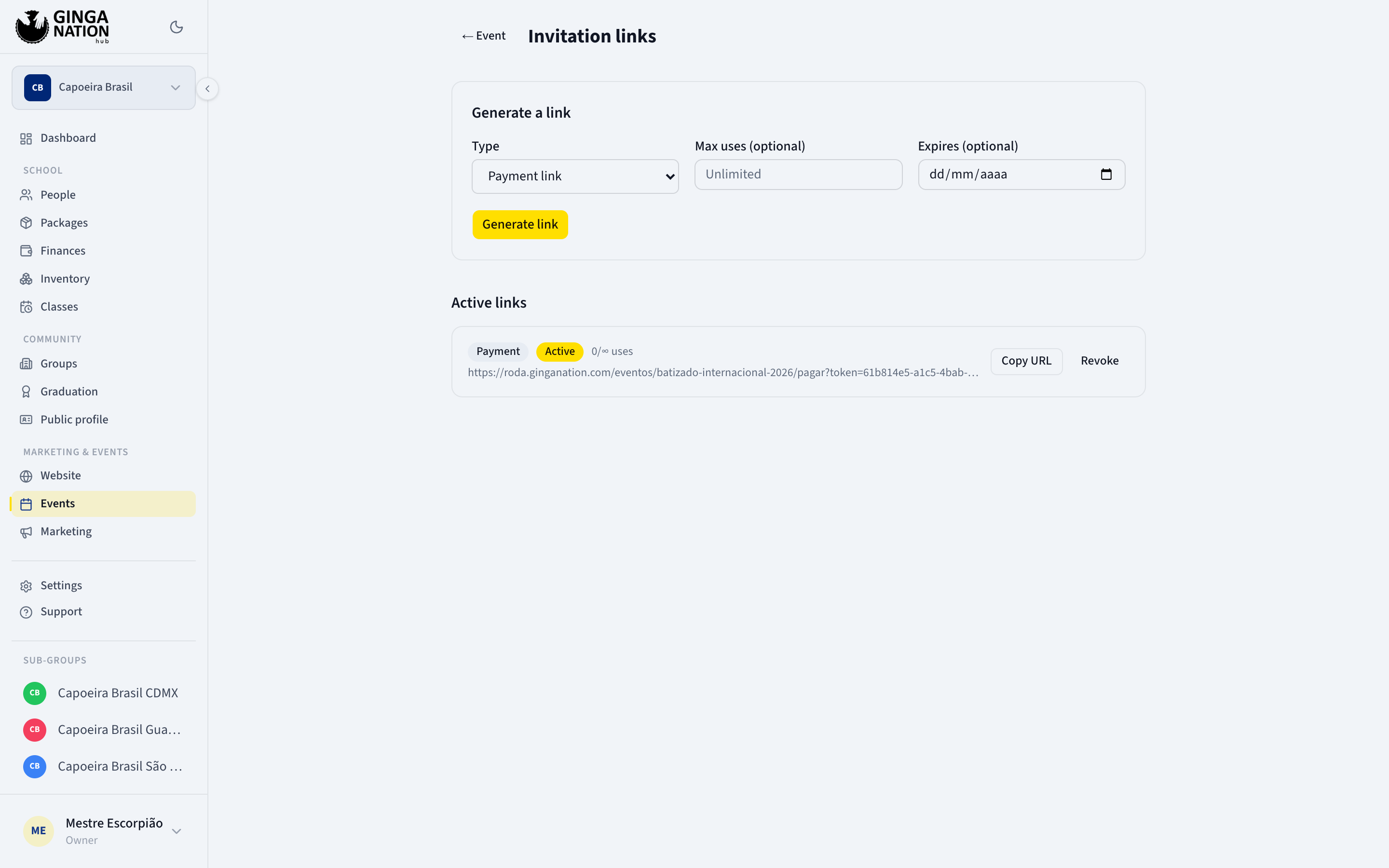Open Capoeira Brasil organization switcher

(103, 87)
